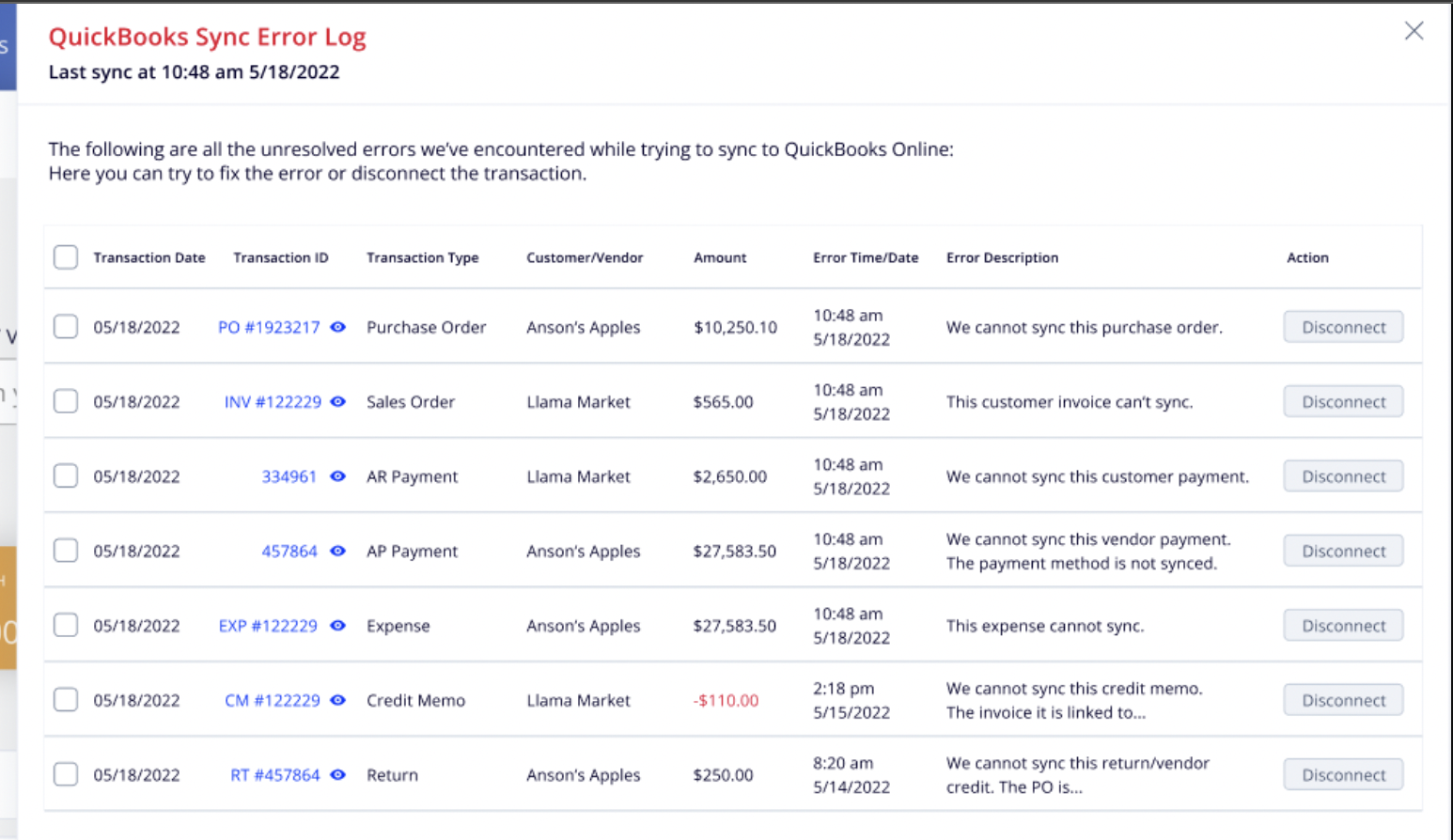The image size is (1453, 840).
Task: Click eye icon beside INV #122229
Action: click(x=338, y=402)
